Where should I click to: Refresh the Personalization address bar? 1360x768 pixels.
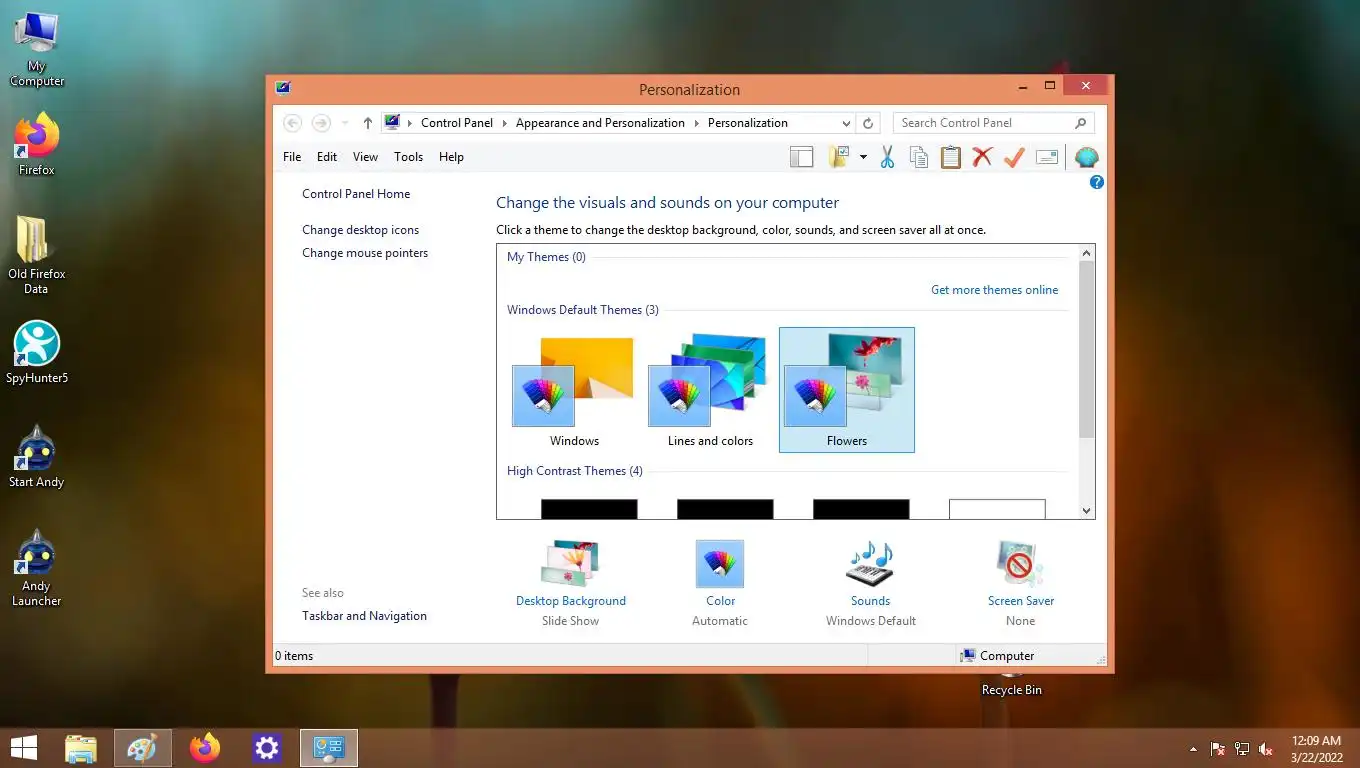(868, 123)
